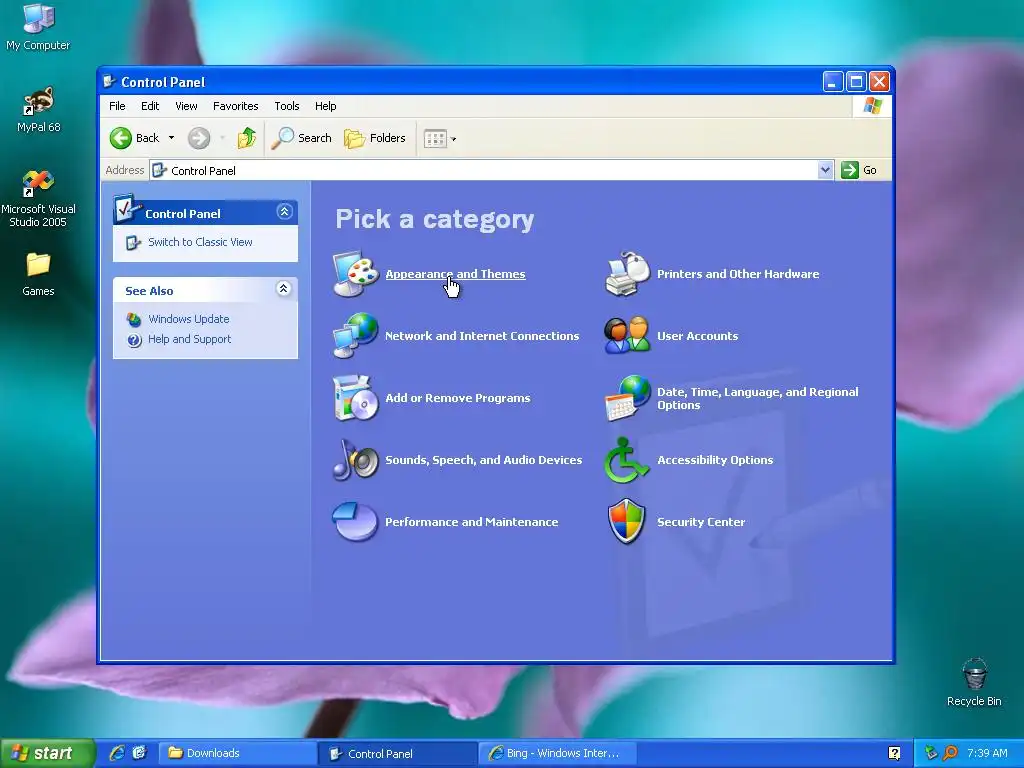Switch to the Bing Internet Explorer taskbar window
Screen dimensions: 1024x768
(x=557, y=753)
